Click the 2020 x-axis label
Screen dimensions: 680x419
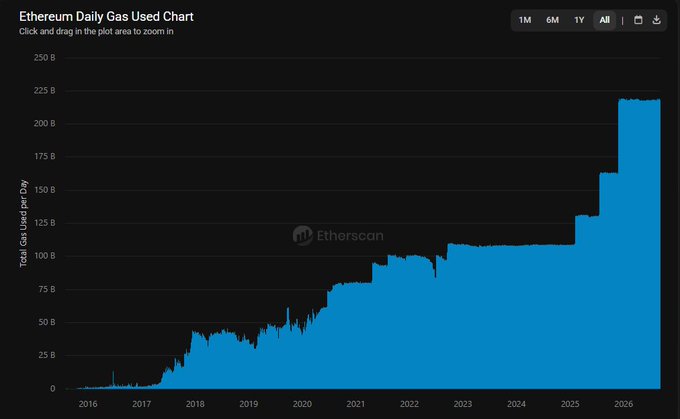coord(302,404)
